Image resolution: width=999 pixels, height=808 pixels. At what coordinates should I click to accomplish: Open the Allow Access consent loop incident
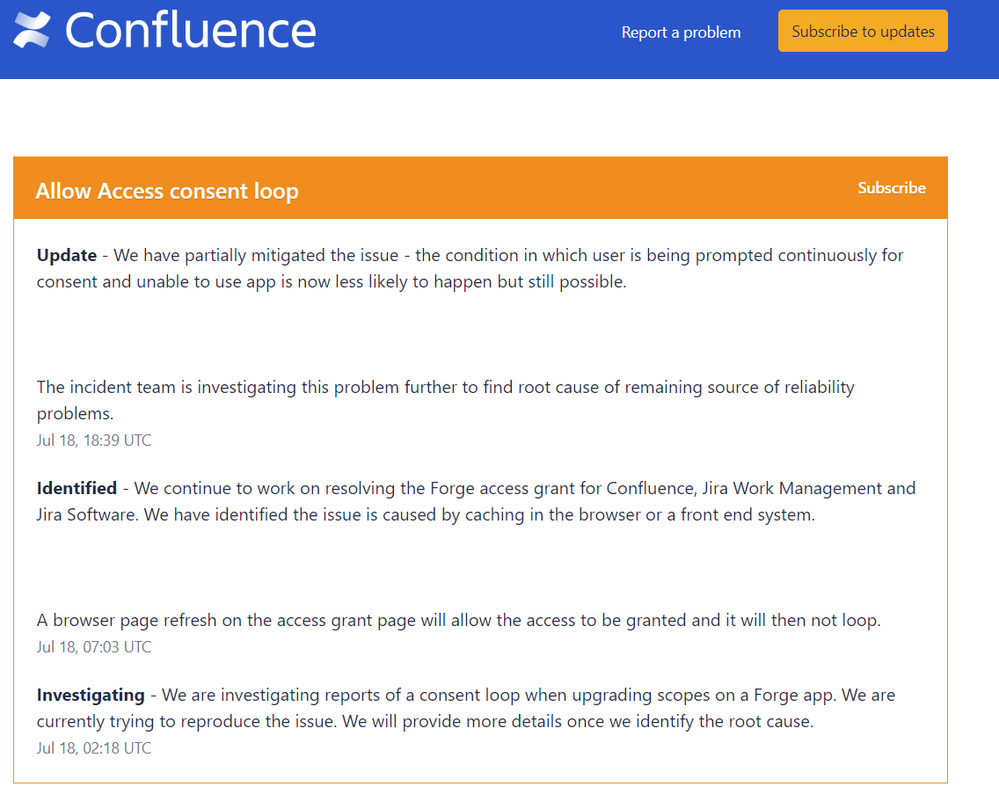click(x=167, y=191)
